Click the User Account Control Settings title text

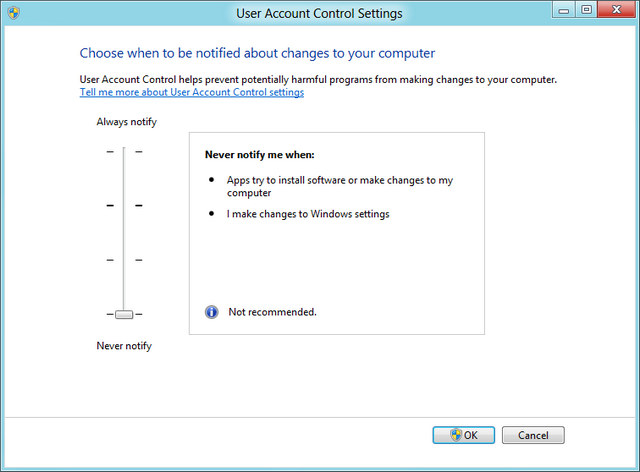tap(319, 13)
